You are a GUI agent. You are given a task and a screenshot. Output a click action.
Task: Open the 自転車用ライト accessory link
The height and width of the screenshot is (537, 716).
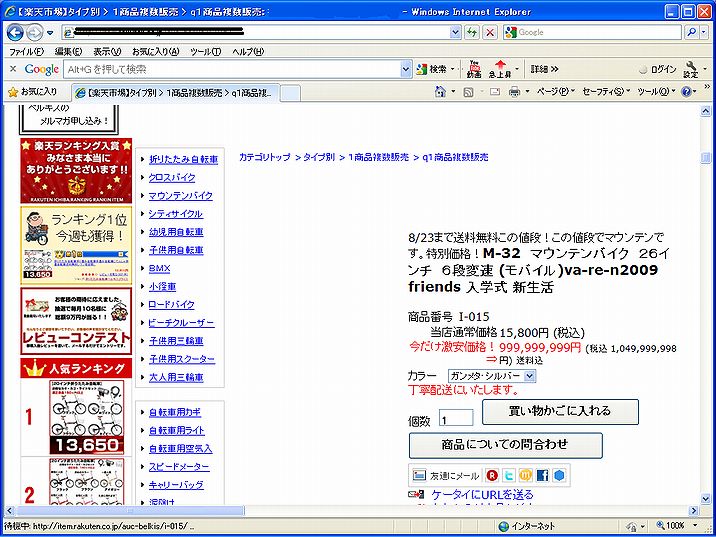[177, 430]
